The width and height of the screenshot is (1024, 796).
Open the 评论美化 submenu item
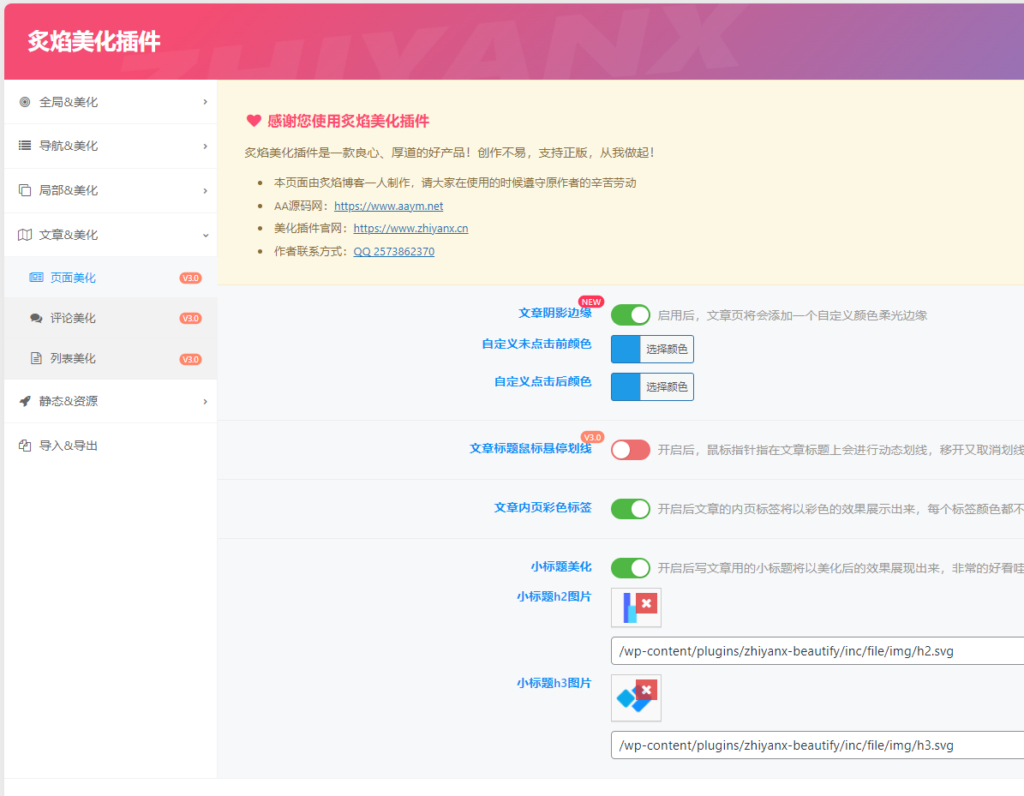click(x=73, y=318)
